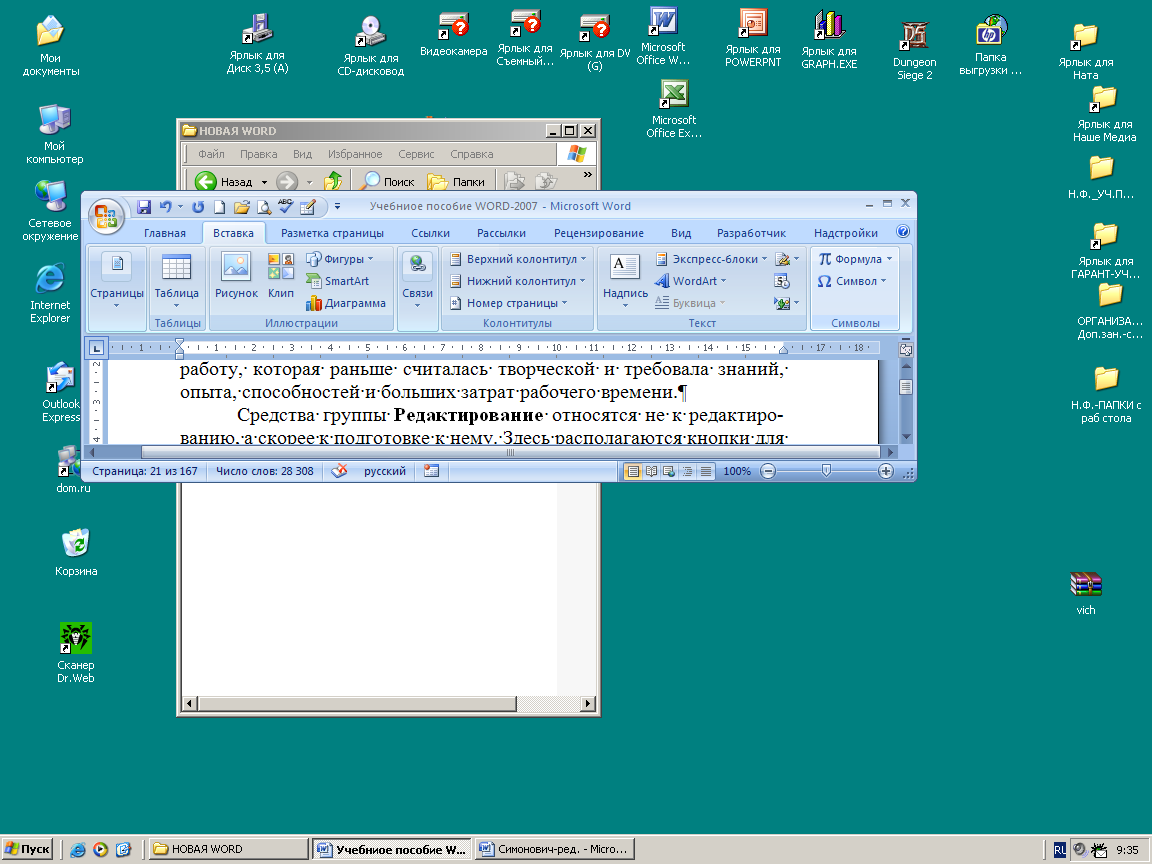1152x864 pixels.
Task: Click Up folder icon in НОВАЯ WORD window
Action: tap(334, 181)
